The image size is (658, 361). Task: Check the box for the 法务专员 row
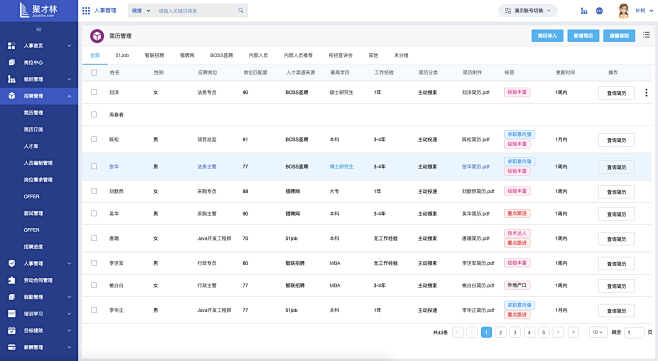94,92
